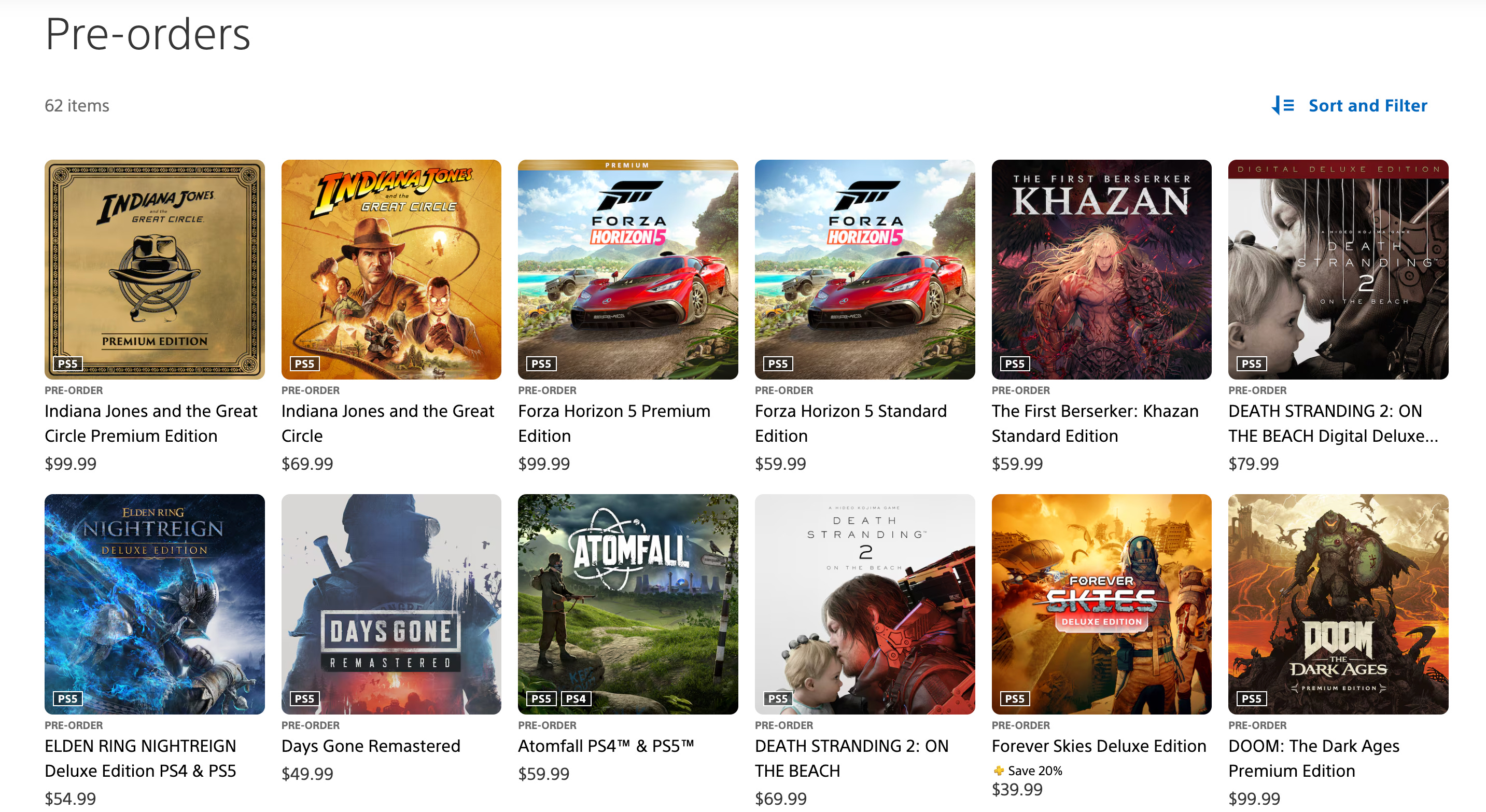Viewport: 1486px width, 812px height.
Task: Click PS5 badge on Khazan cover art
Action: point(1014,364)
